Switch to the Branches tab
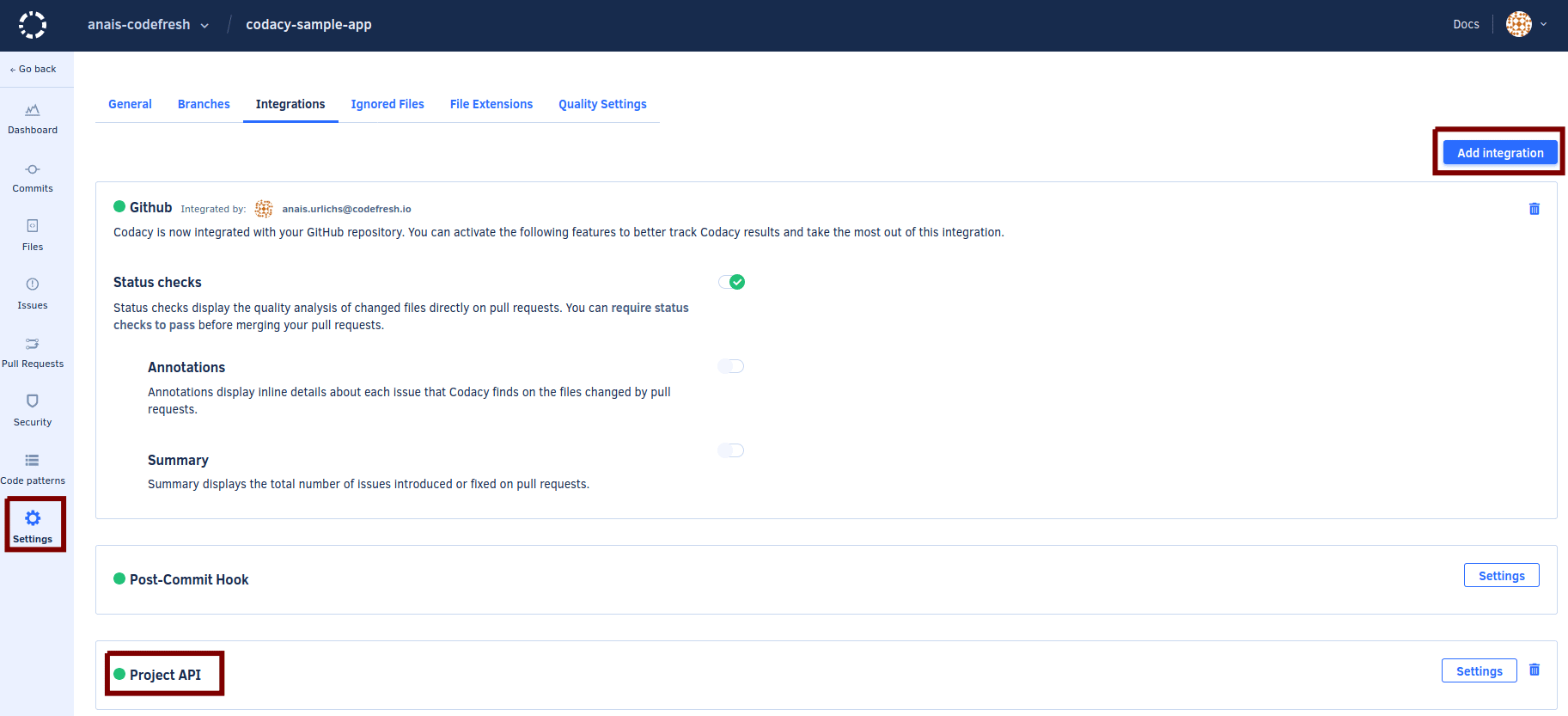The height and width of the screenshot is (716, 1568). [x=204, y=104]
